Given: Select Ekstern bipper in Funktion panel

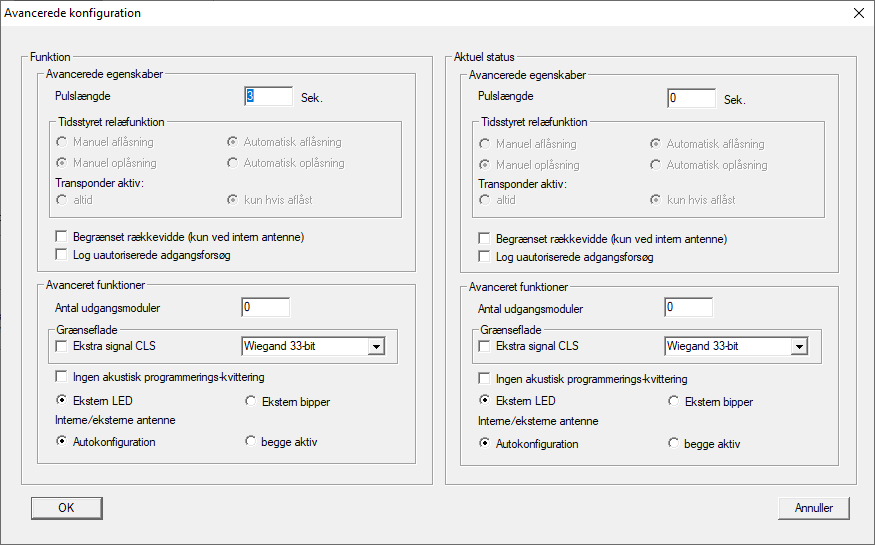Looking at the screenshot, I should click(251, 401).
